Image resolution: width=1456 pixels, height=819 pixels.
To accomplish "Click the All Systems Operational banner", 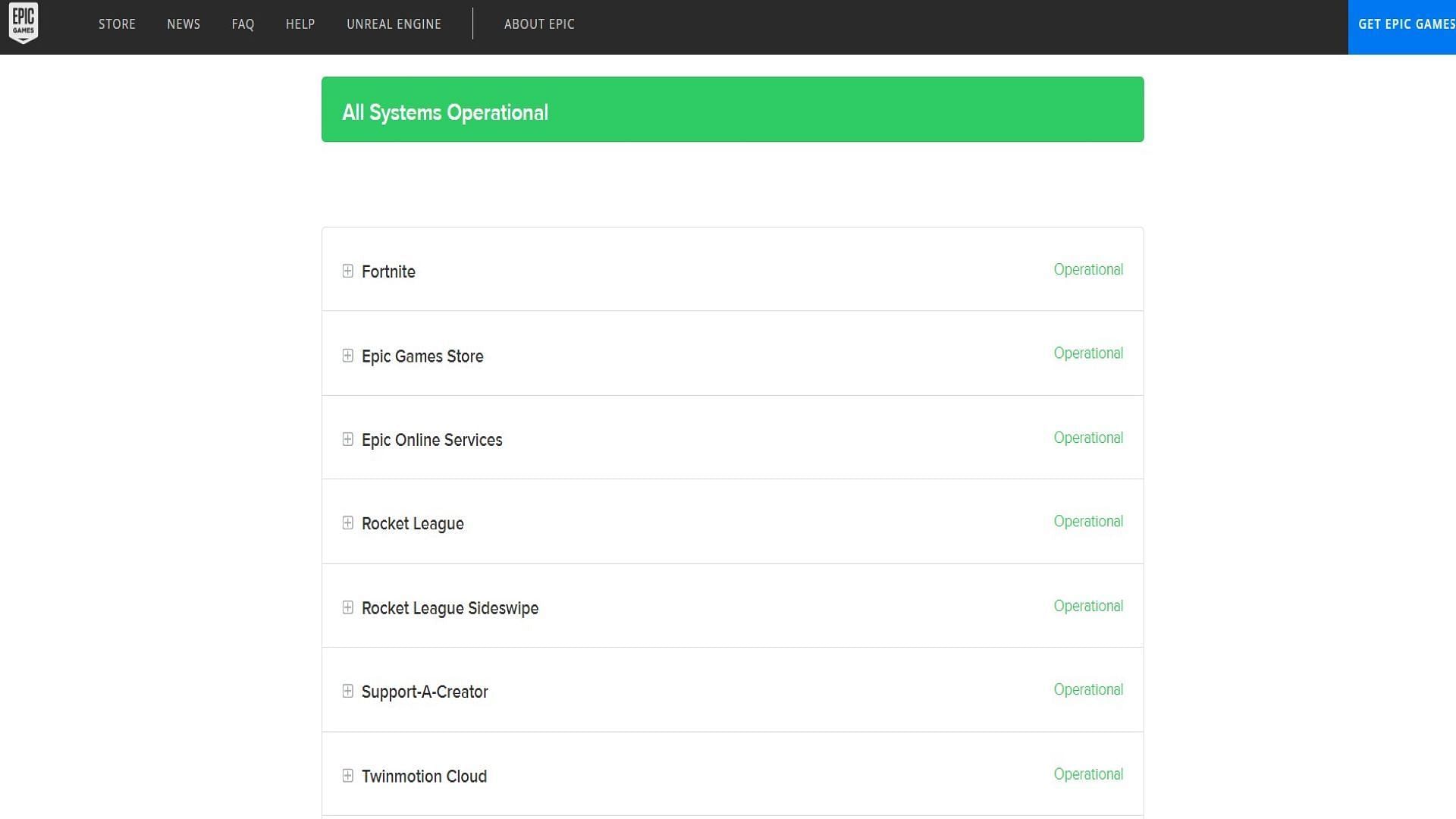I will pos(733,109).
